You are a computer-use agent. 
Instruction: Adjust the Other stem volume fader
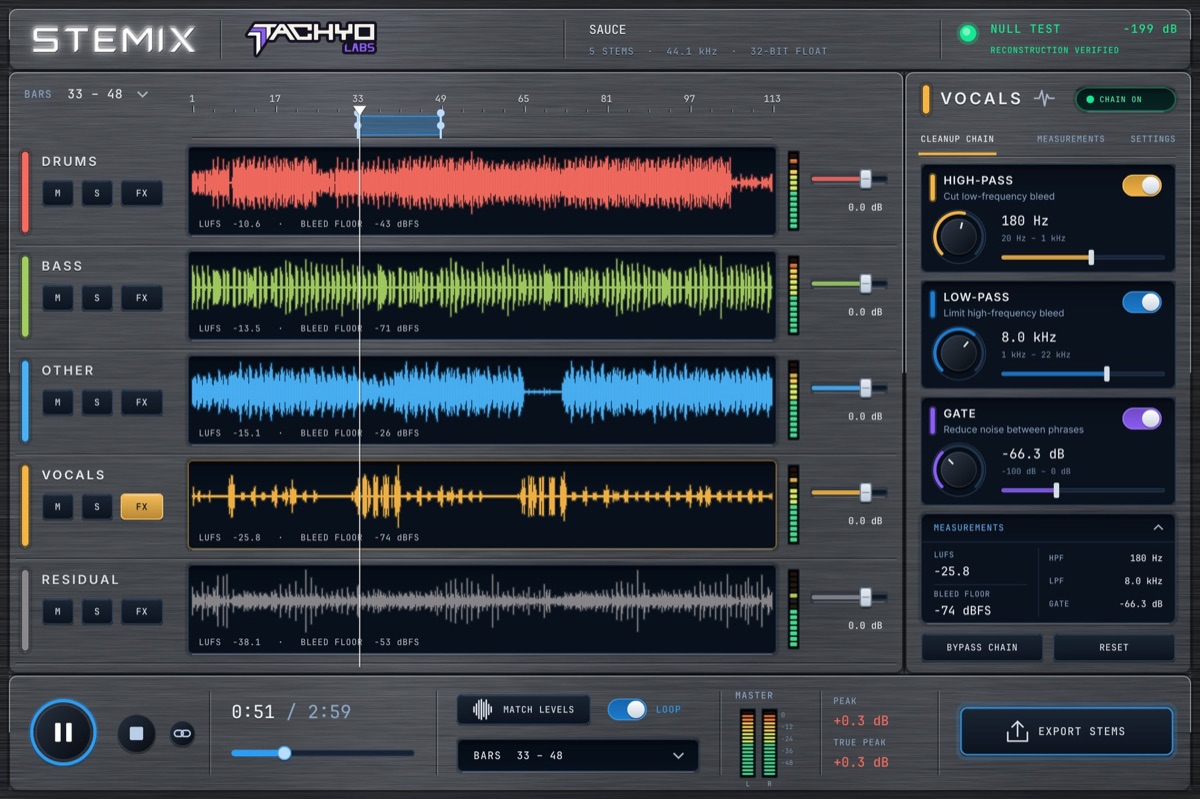coord(865,388)
